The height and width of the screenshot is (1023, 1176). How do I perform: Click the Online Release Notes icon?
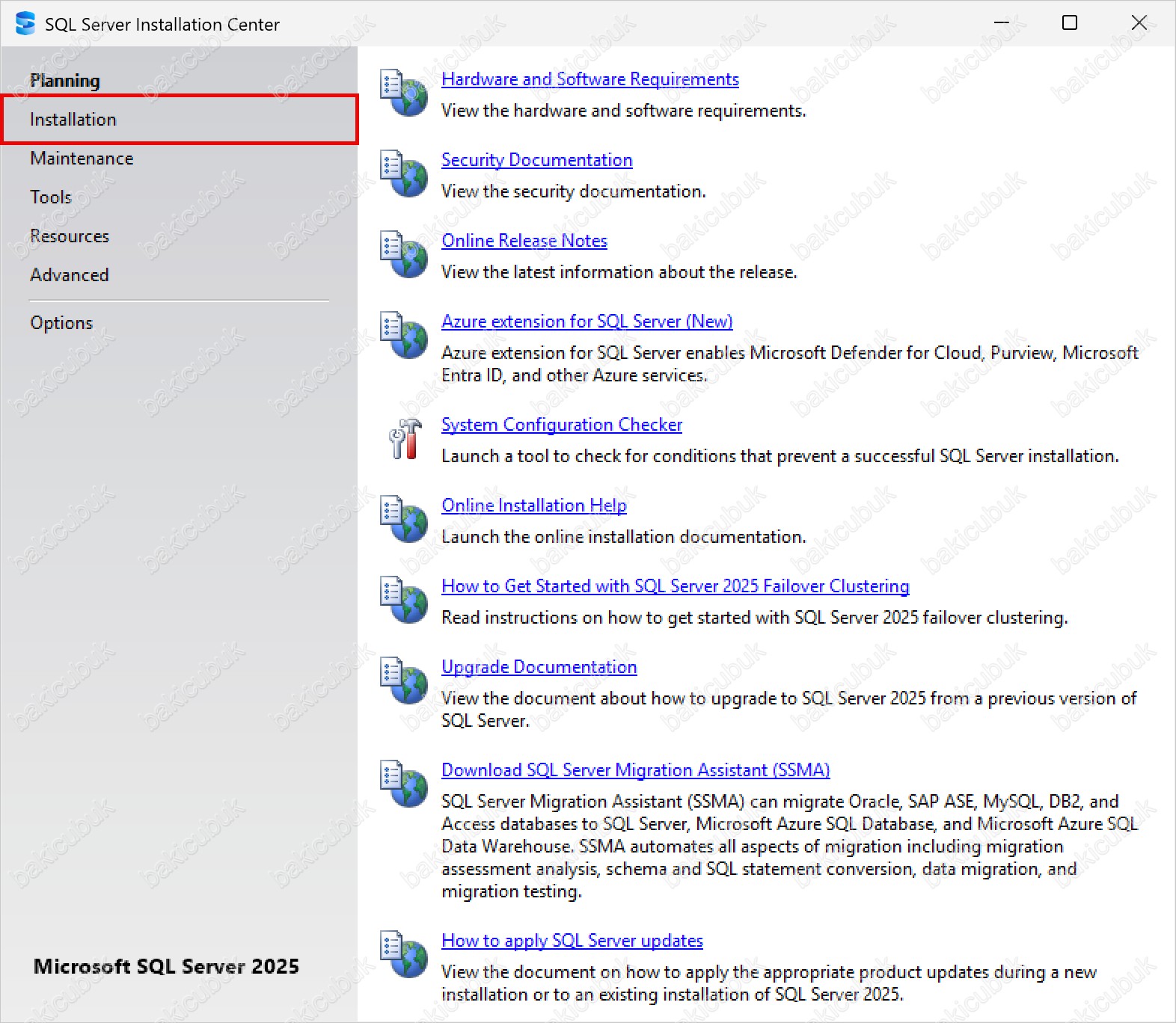404,255
